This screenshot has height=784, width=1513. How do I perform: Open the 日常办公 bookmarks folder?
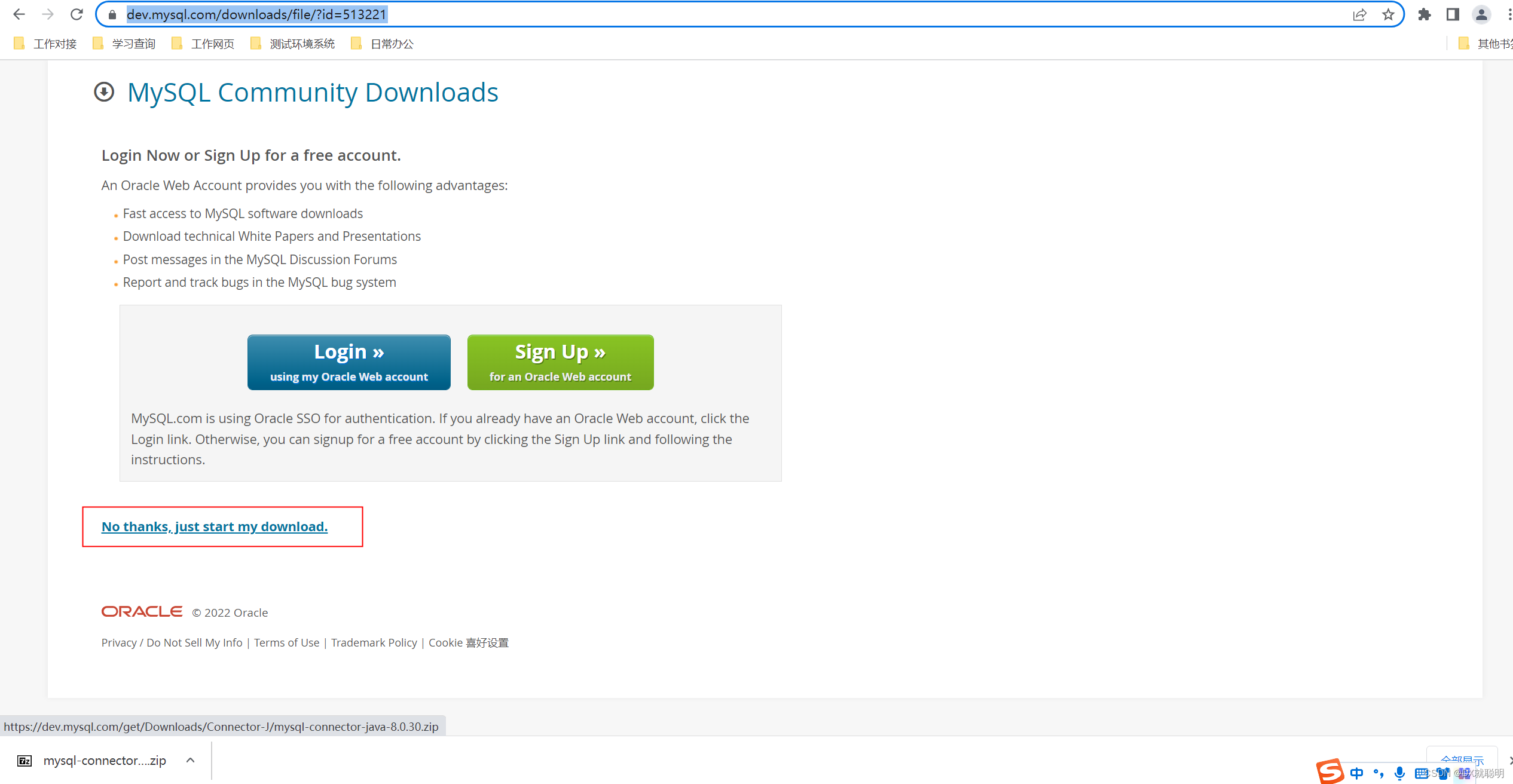pos(383,44)
